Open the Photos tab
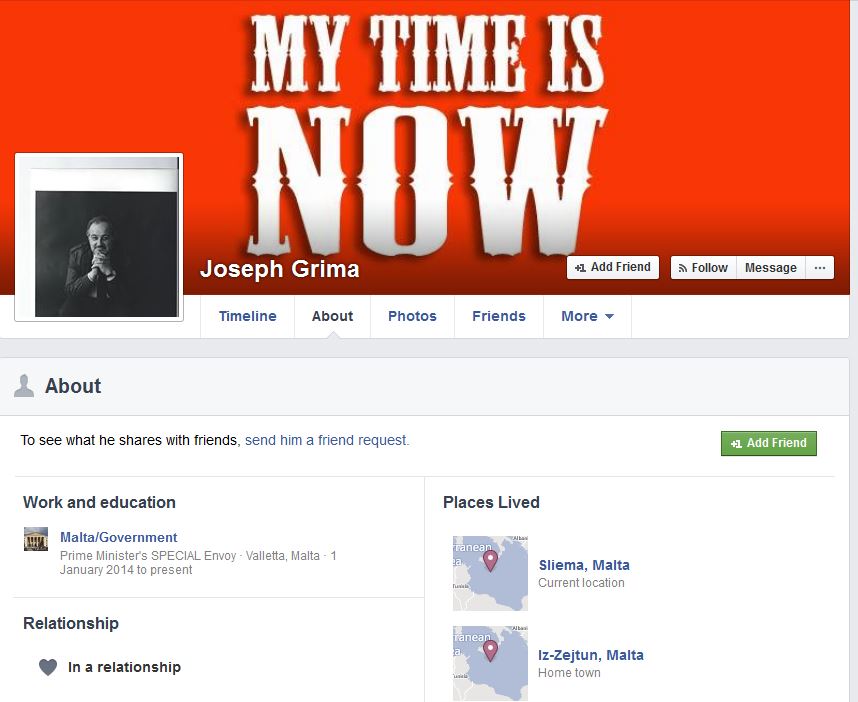The image size is (858, 702). point(412,316)
